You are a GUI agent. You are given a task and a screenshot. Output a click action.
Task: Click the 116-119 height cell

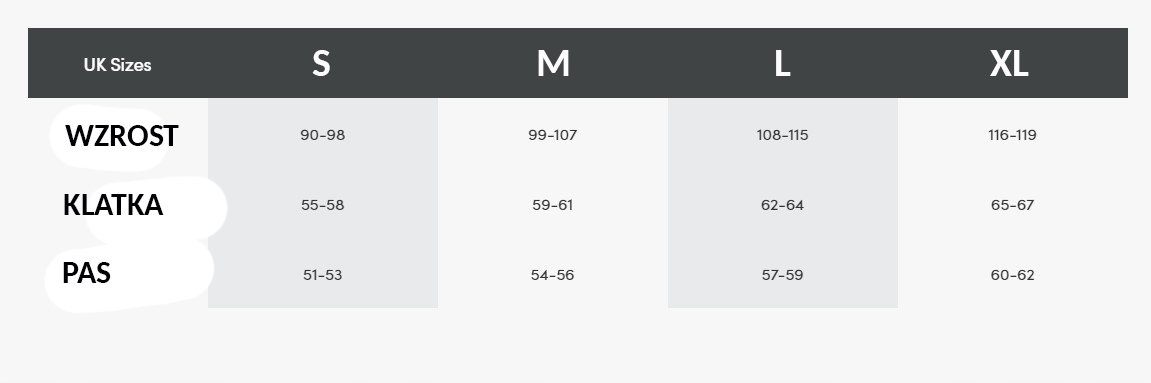(x=1012, y=135)
